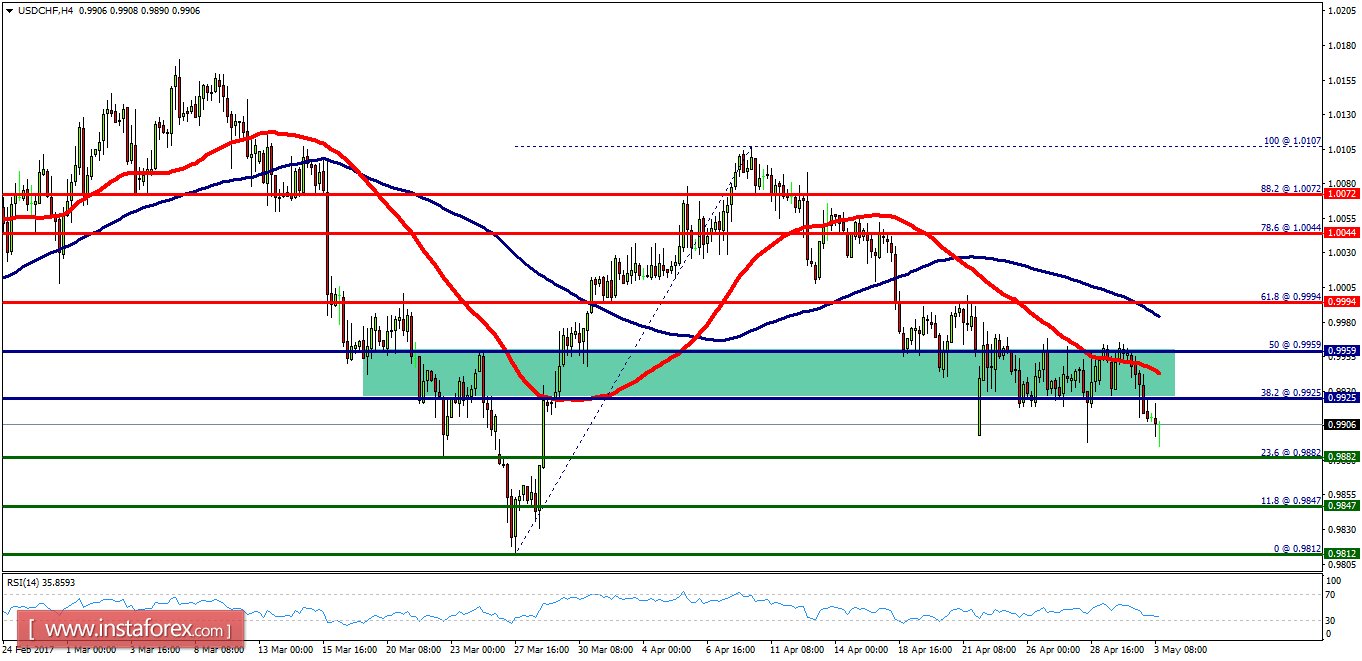Viewport: 1362px width, 661px height.
Task: Click the 1.0180 value on price axis
Action: click(1341, 46)
